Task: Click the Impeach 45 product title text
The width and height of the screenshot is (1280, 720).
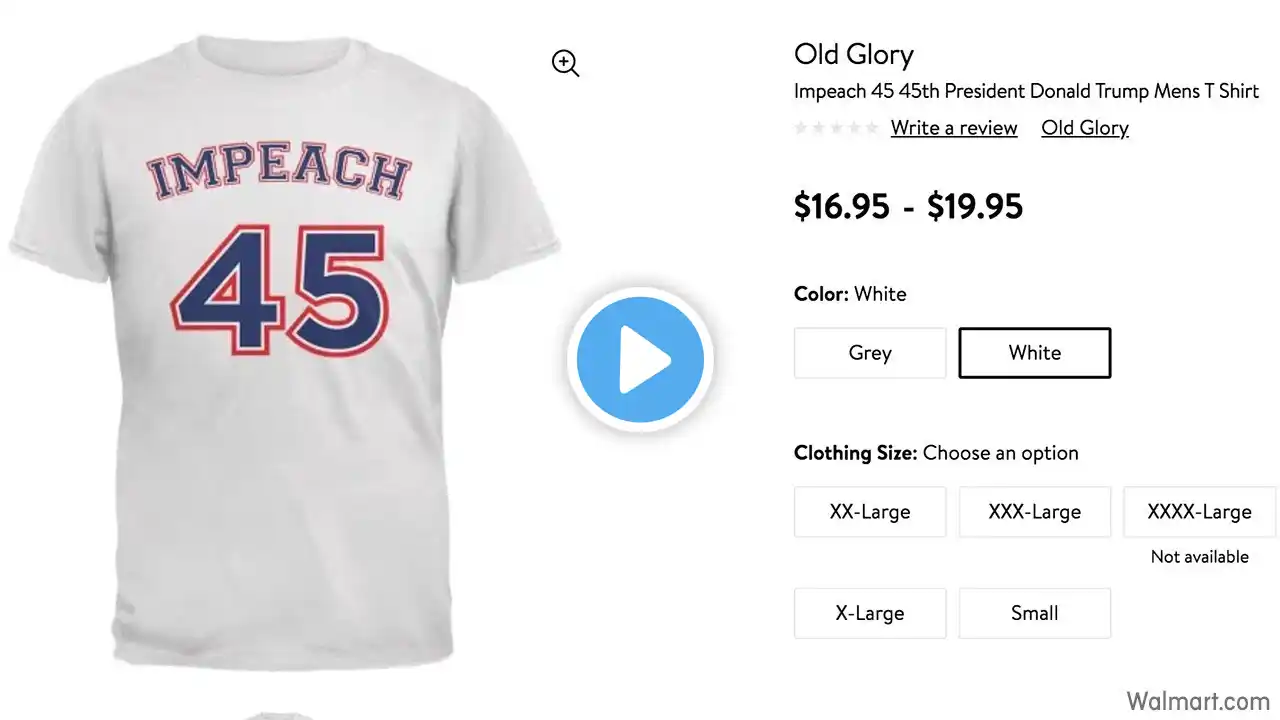Action: (x=1026, y=91)
